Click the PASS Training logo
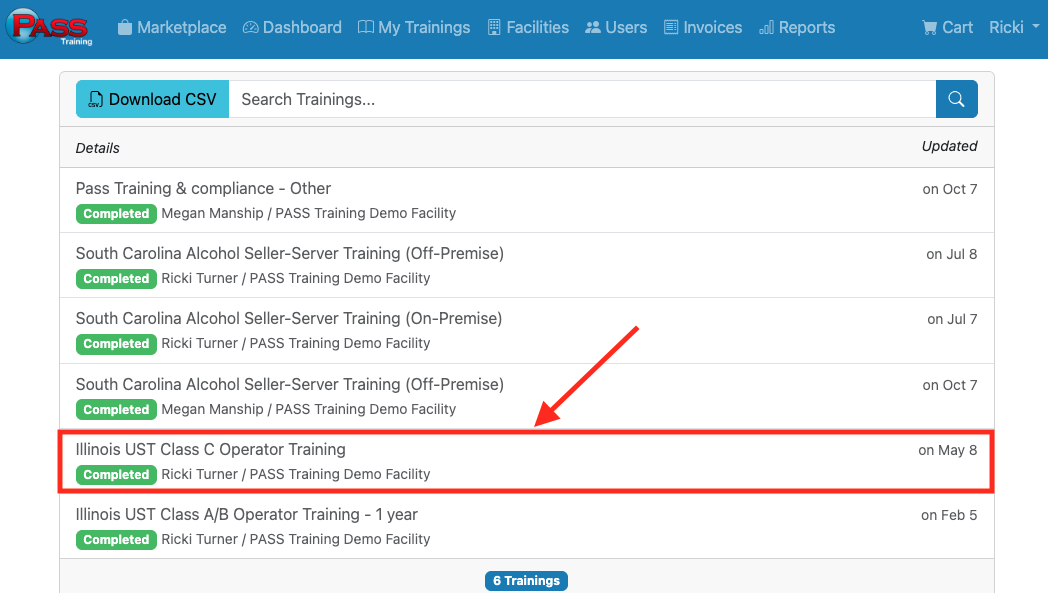Viewport: 1048px width, 593px height. coord(49,27)
